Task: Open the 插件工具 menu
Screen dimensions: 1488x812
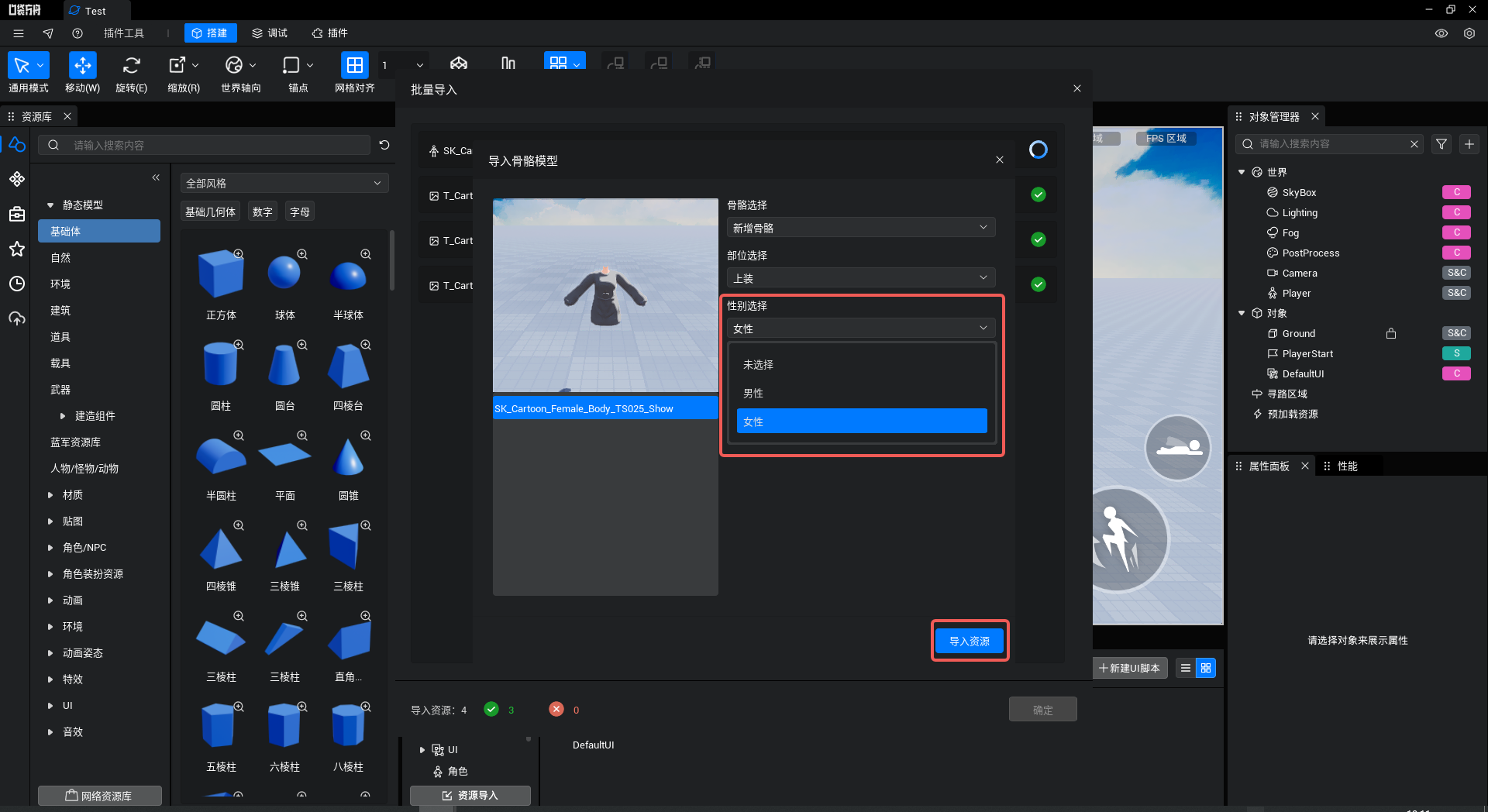Action: 124,33
